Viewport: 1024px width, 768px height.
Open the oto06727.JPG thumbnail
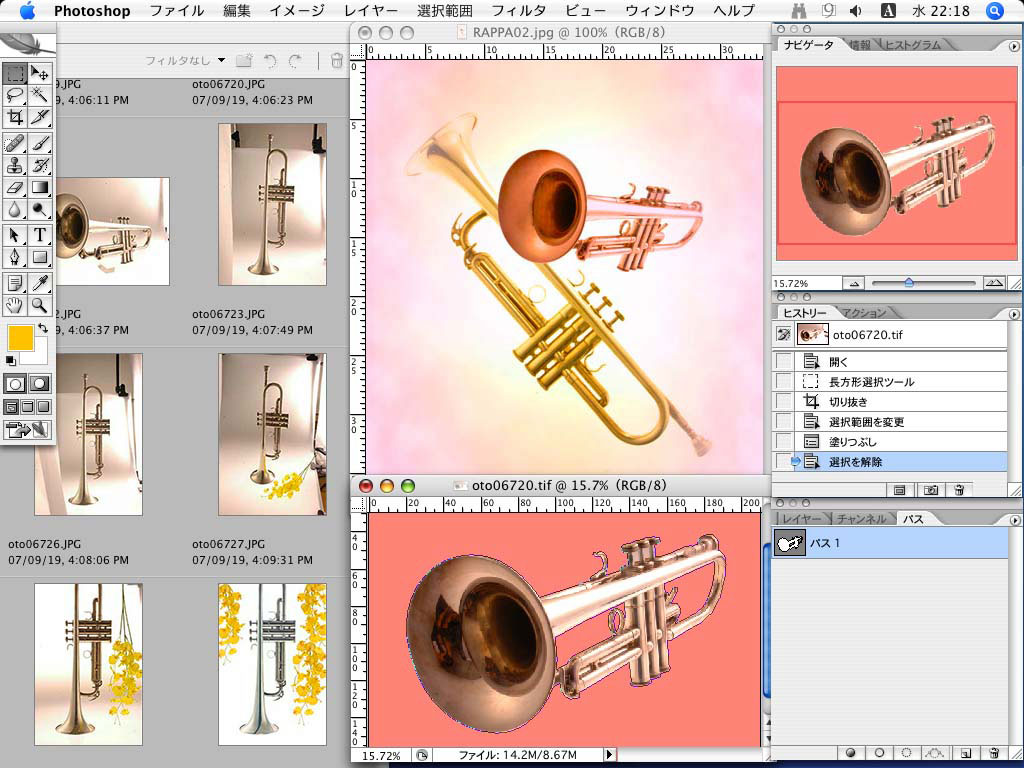[x=272, y=664]
